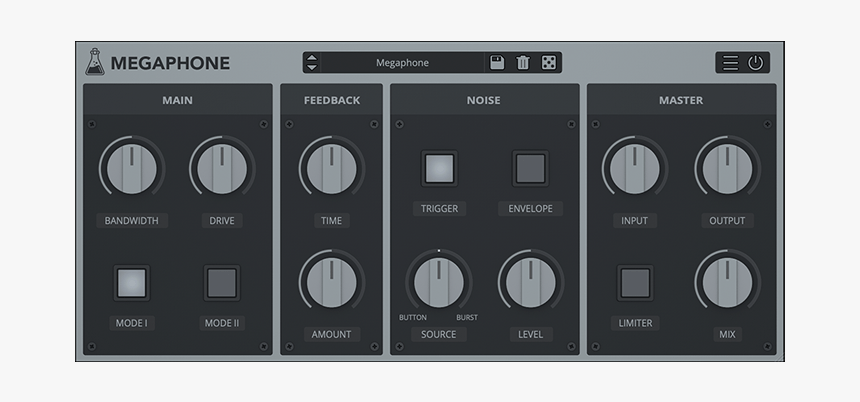Click the feedback Time knob
This screenshot has width=860, height=402.
click(x=331, y=169)
